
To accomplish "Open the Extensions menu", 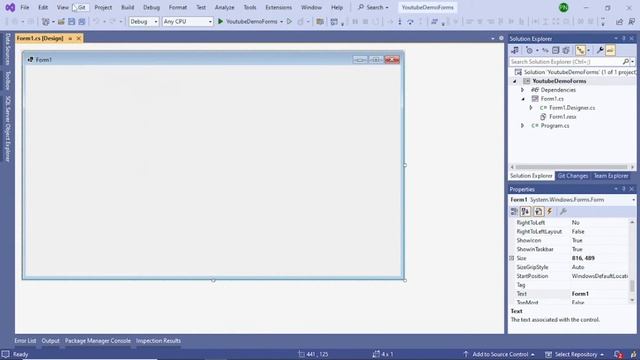I will (278, 7).
